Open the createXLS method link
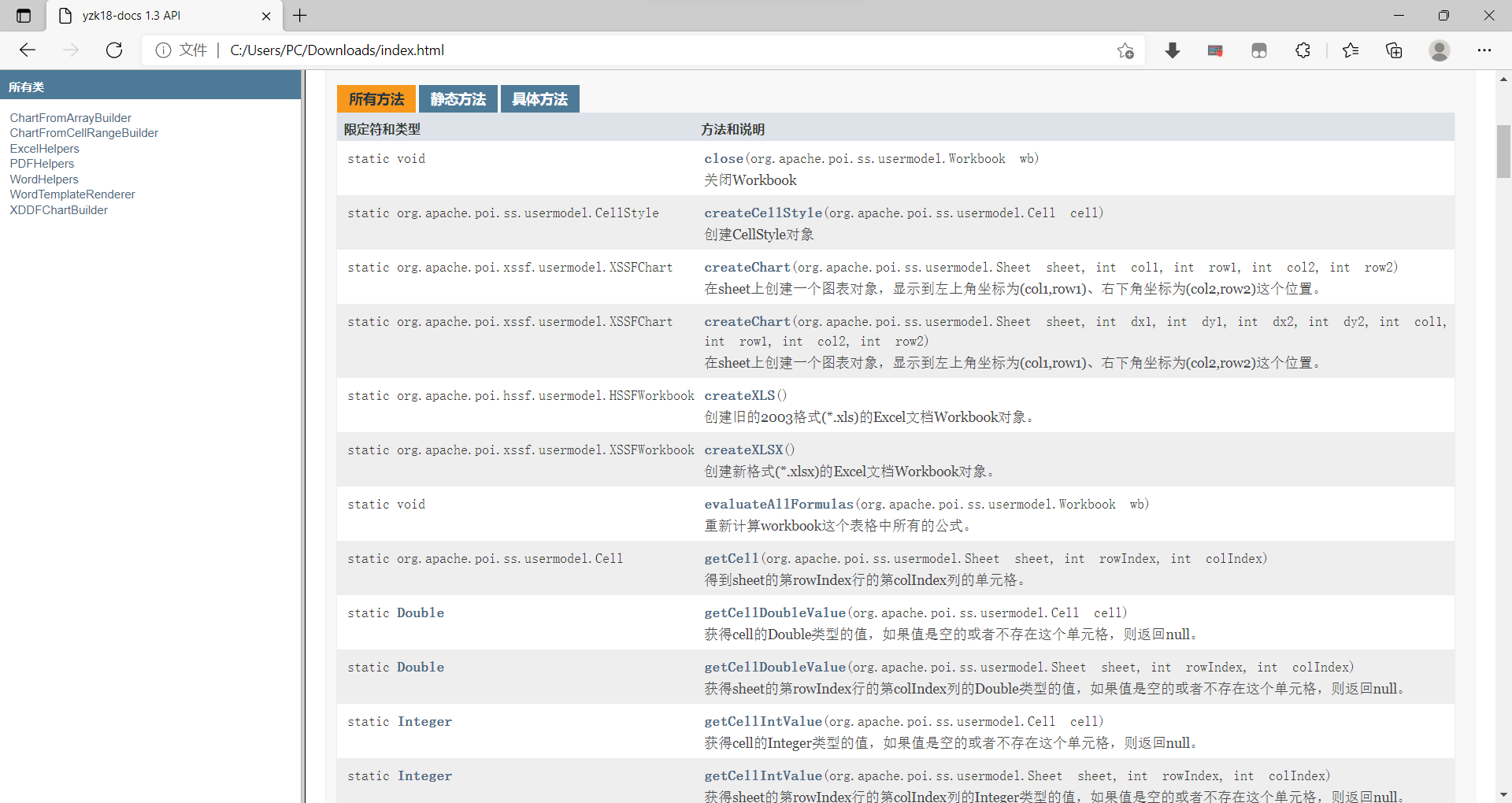Image resolution: width=1512 pixels, height=803 pixels. click(x=739, y=396)
